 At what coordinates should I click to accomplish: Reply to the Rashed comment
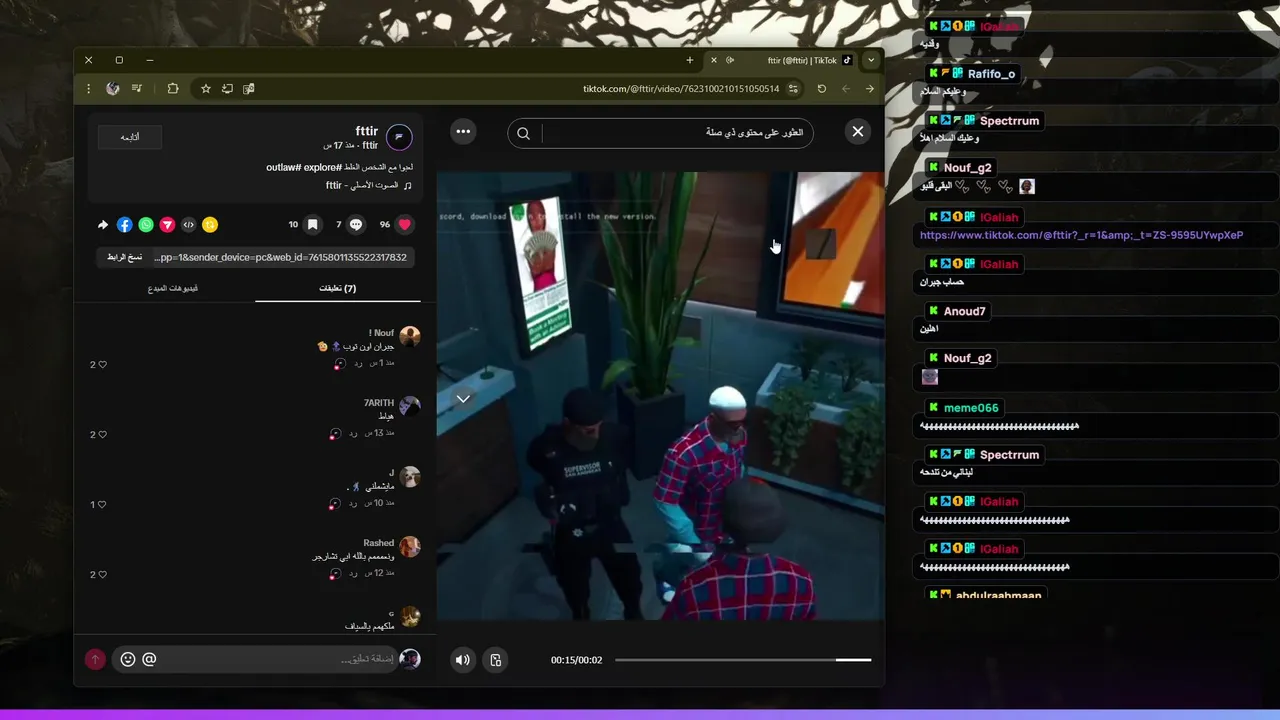click(353, 574)
